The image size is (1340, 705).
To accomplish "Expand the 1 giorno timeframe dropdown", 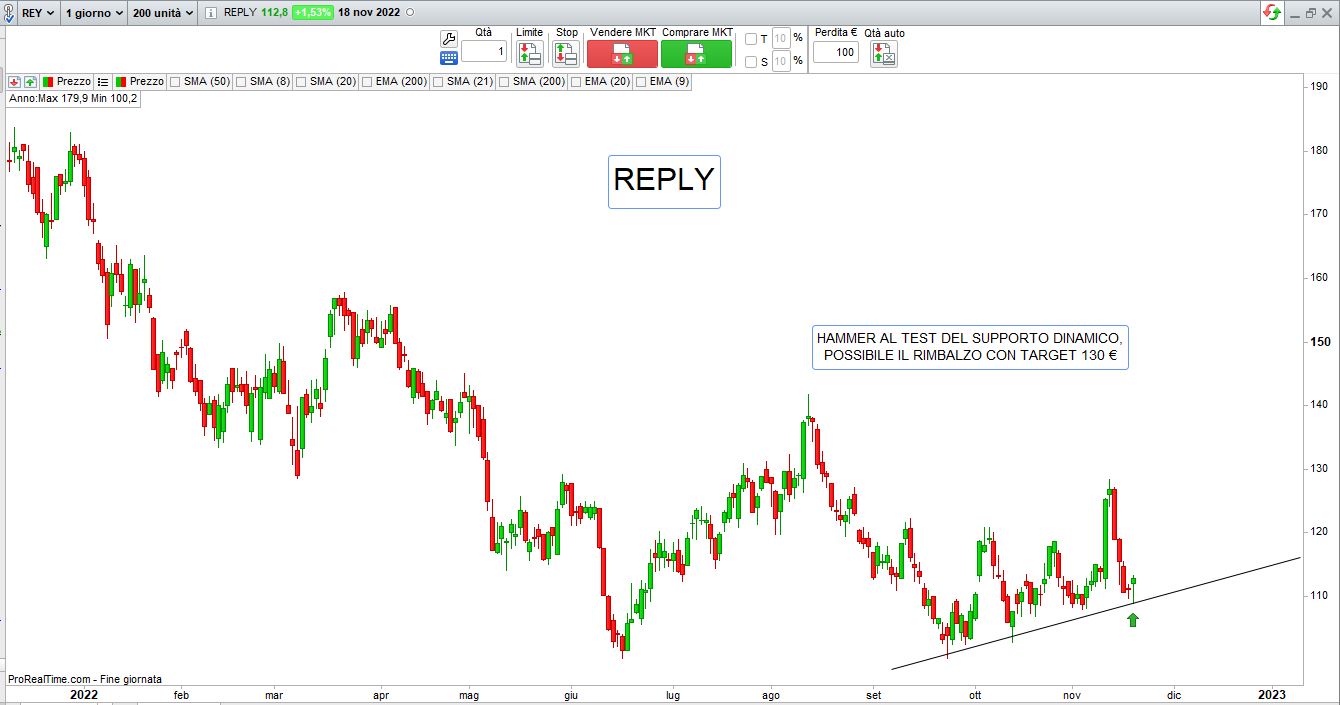I will click(x=94, y=13).
